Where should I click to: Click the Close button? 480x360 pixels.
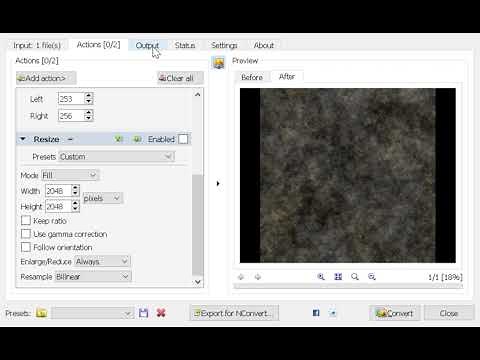tap(449, 313)
